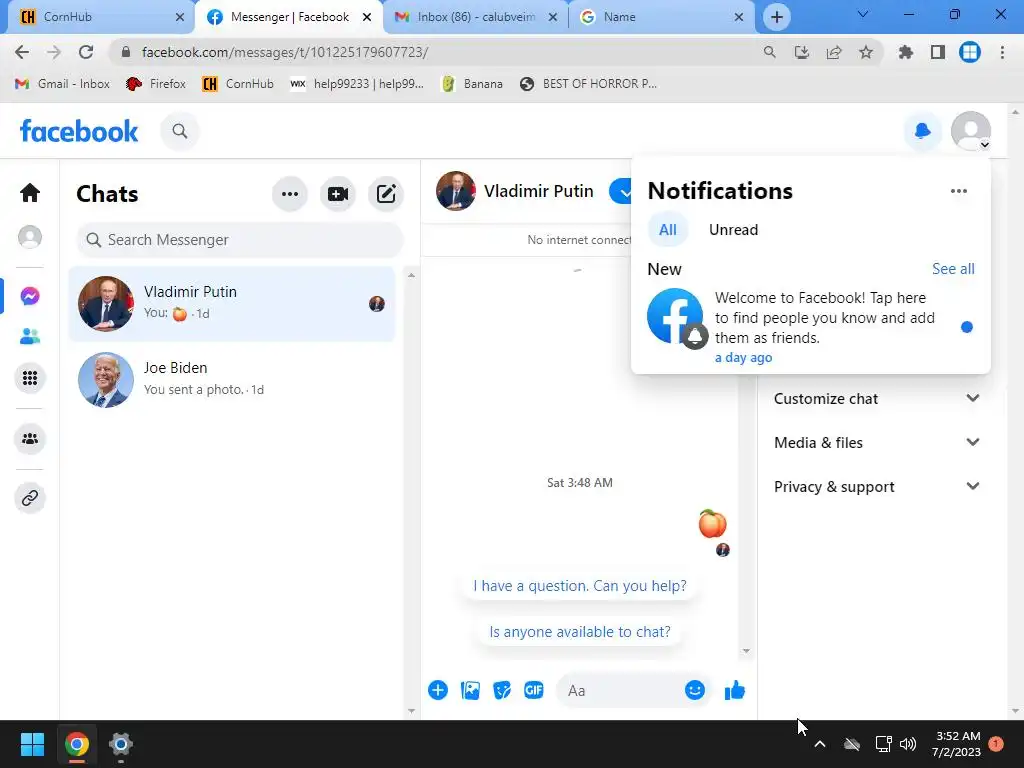Image resolution: width=1024 pixels, height=768 pixels.
Task: Go to Facebook Home icon in sidebar
Action: (x=30, y=193)
